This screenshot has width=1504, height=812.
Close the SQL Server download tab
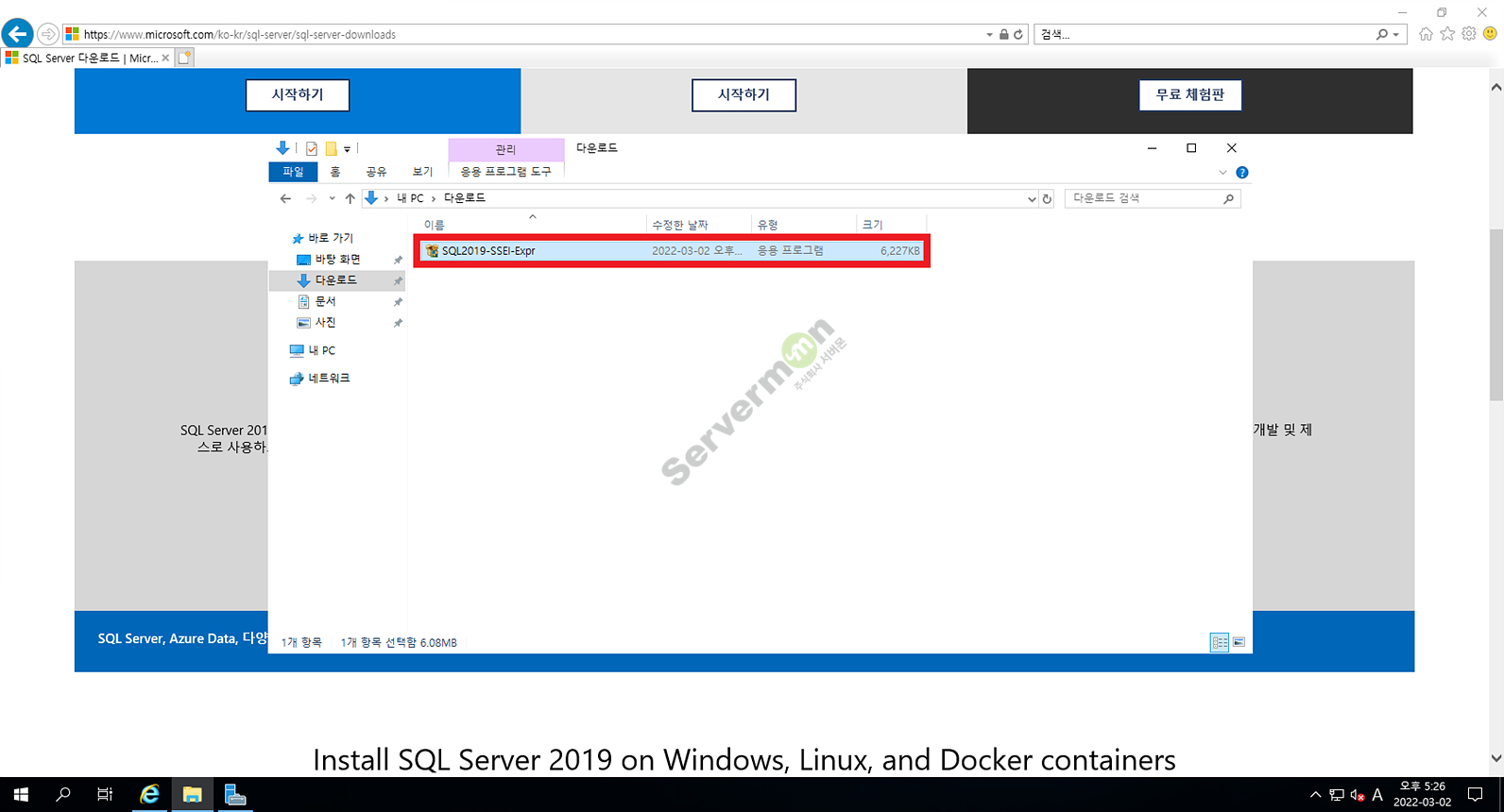coord(165,58)
